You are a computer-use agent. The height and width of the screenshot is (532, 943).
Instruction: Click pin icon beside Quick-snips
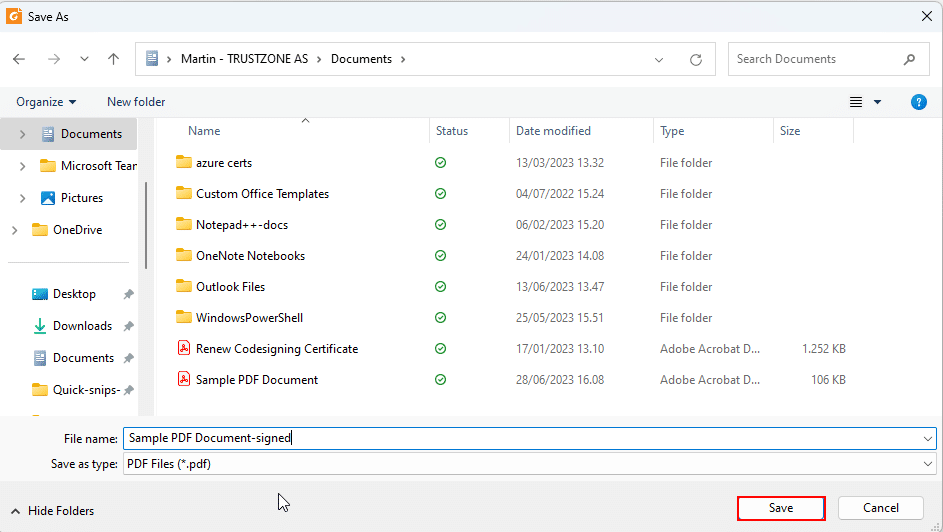coord(128,390)
